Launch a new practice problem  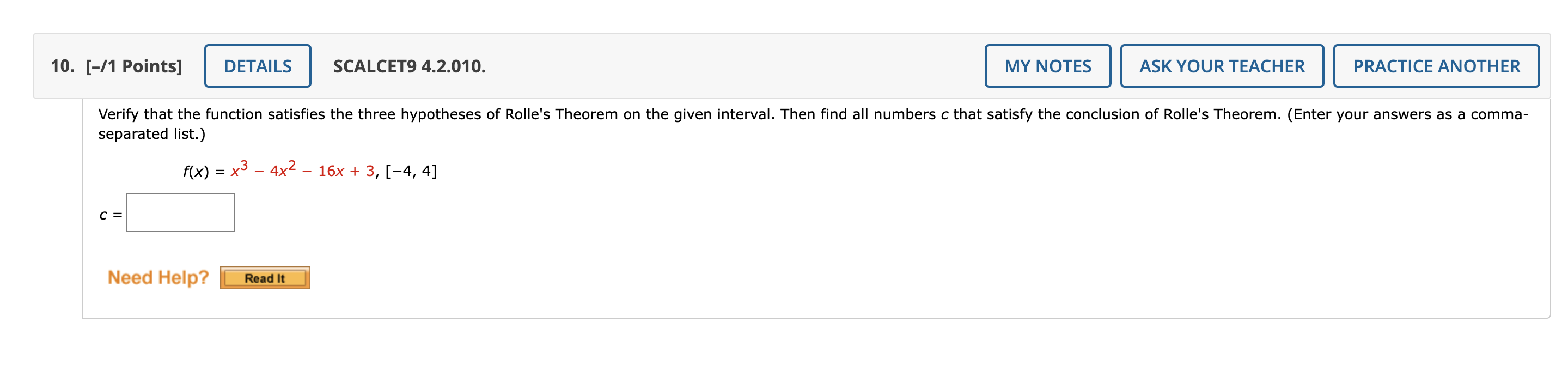[1436, 66]
